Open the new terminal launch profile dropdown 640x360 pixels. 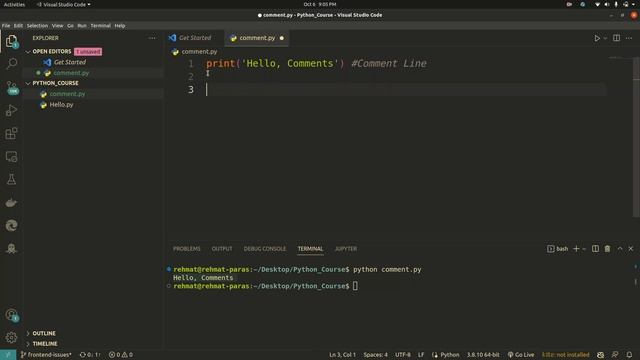pos(584,249)
